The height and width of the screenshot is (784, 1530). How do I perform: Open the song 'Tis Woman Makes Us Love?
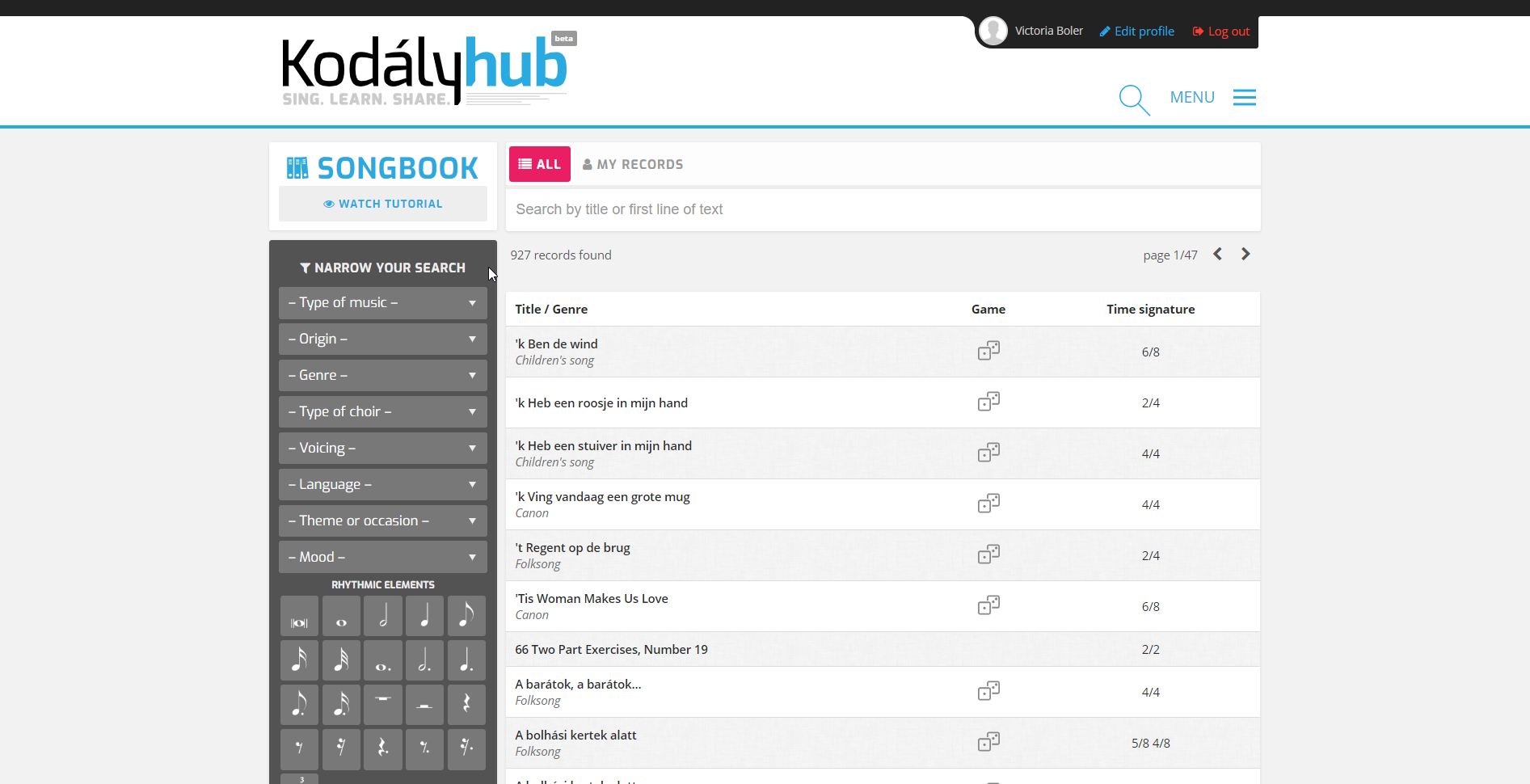pyautogui.click(x=592, y=599)
